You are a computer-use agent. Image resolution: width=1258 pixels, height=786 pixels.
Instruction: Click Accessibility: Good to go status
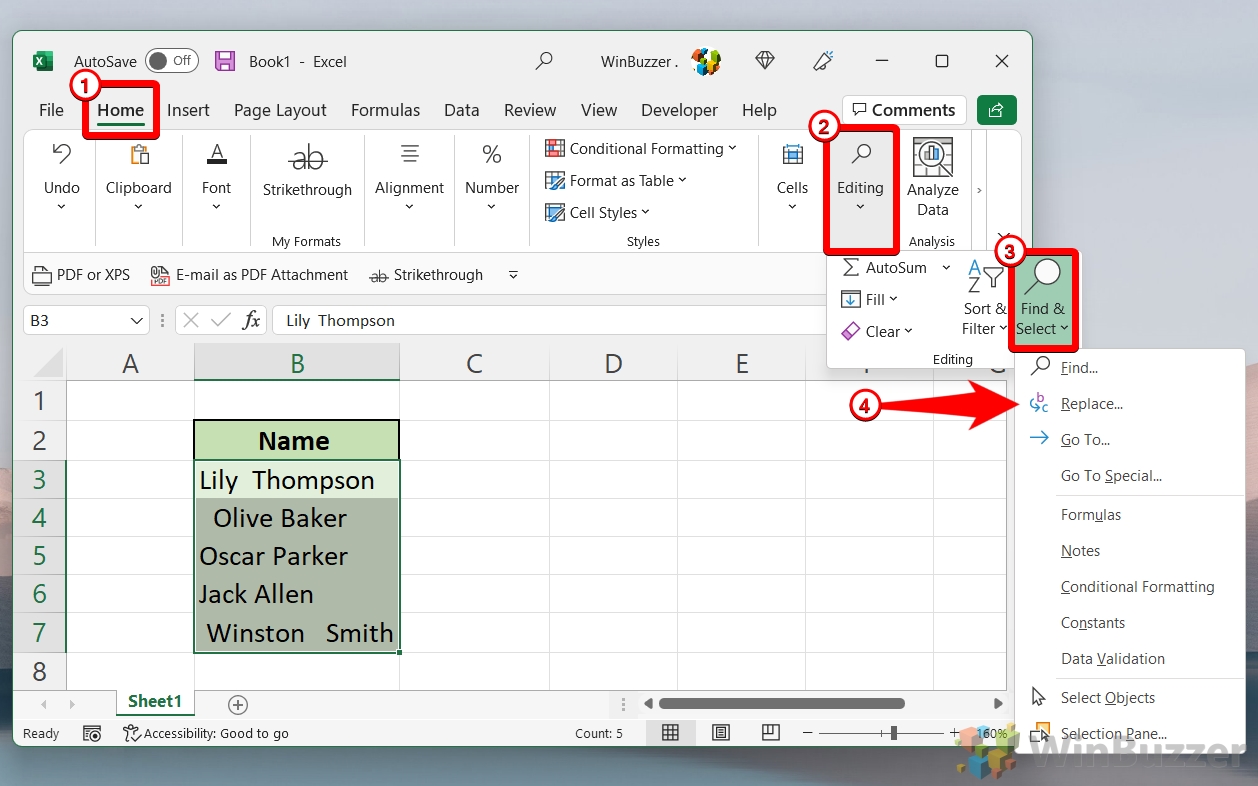(x=206, y=734)
